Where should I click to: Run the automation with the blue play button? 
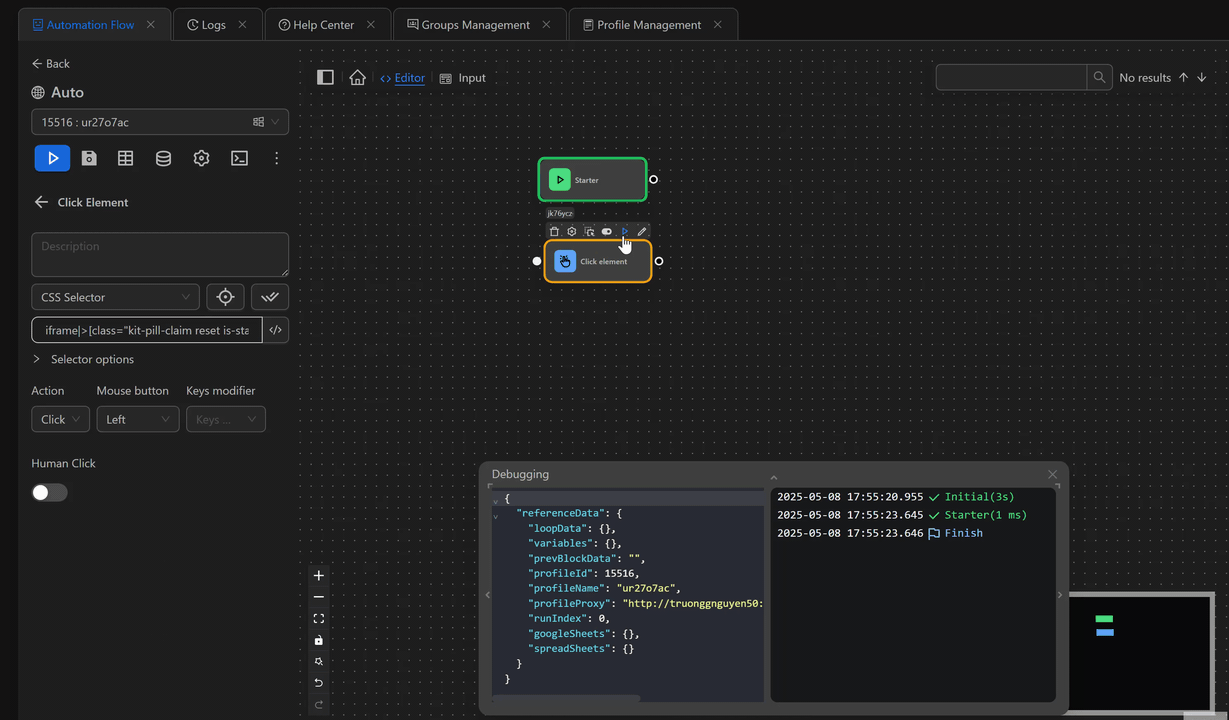[52, 158]
